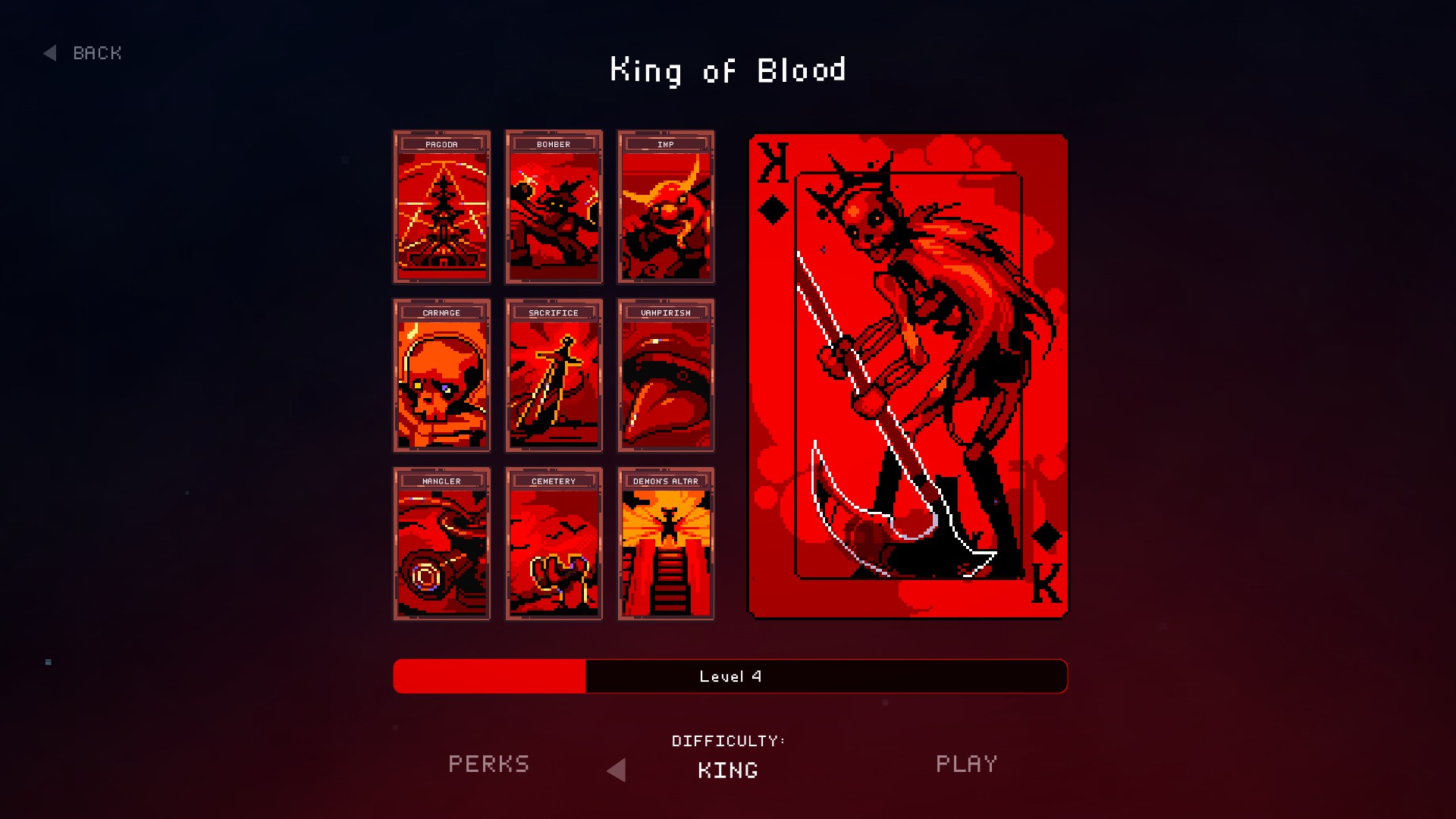
Task: Click the Mangler card
Action: point(441,544)
